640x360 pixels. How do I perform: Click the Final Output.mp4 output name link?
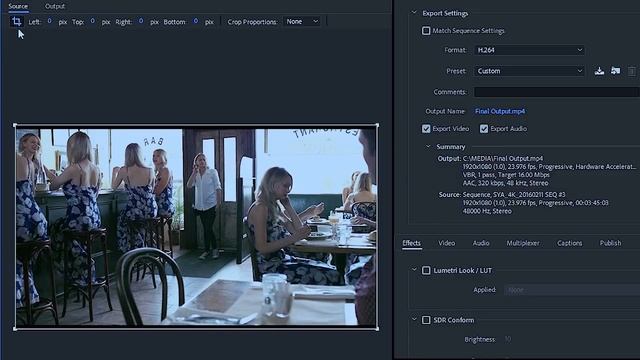[500, 111]
